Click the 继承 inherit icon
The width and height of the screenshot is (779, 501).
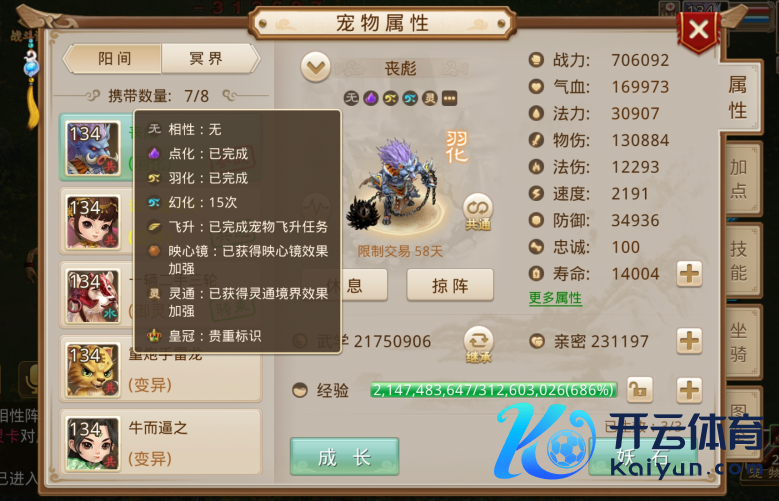pos(478,344)
